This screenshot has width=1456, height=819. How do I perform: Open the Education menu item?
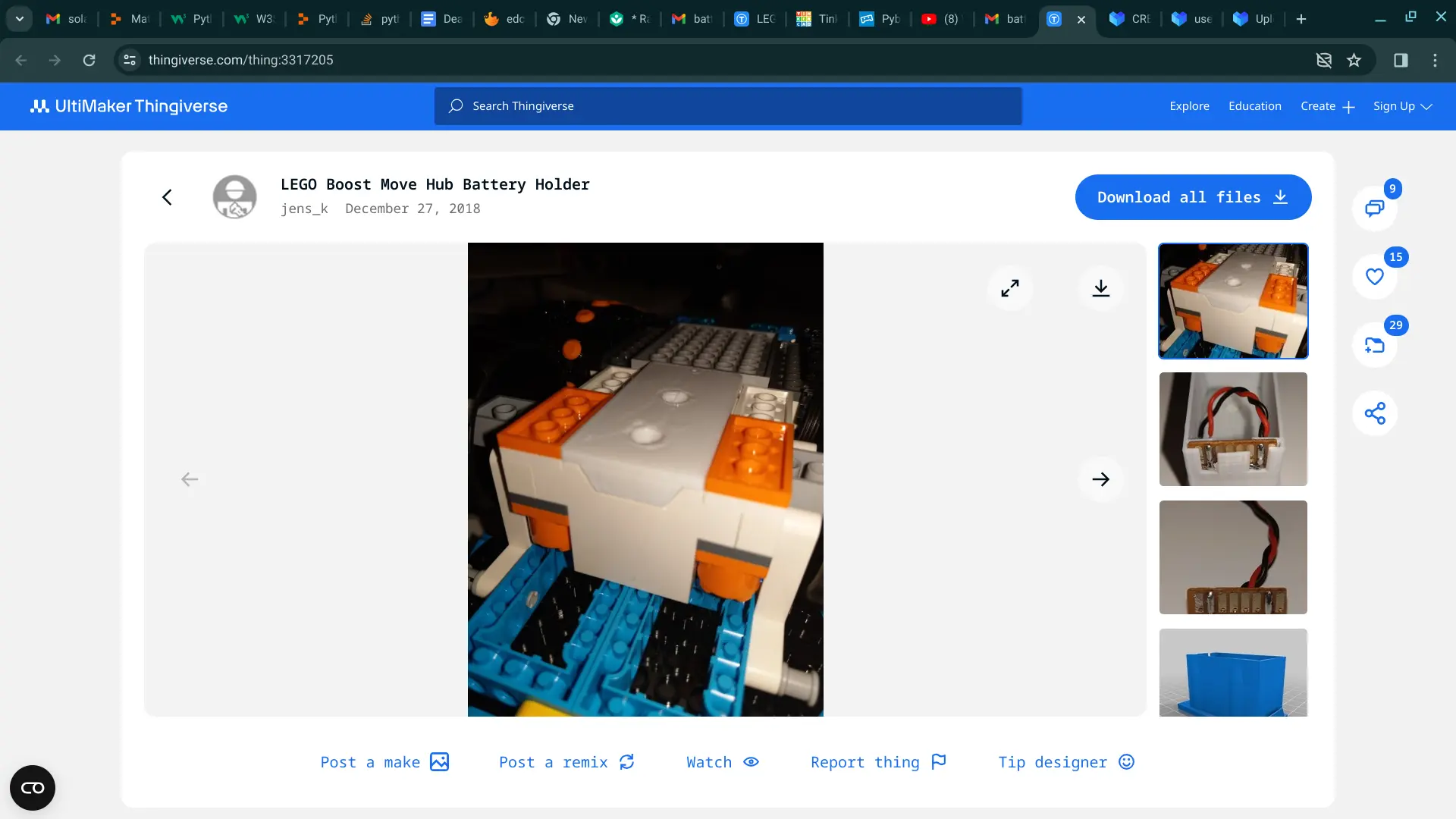[x=1254, y=106]
